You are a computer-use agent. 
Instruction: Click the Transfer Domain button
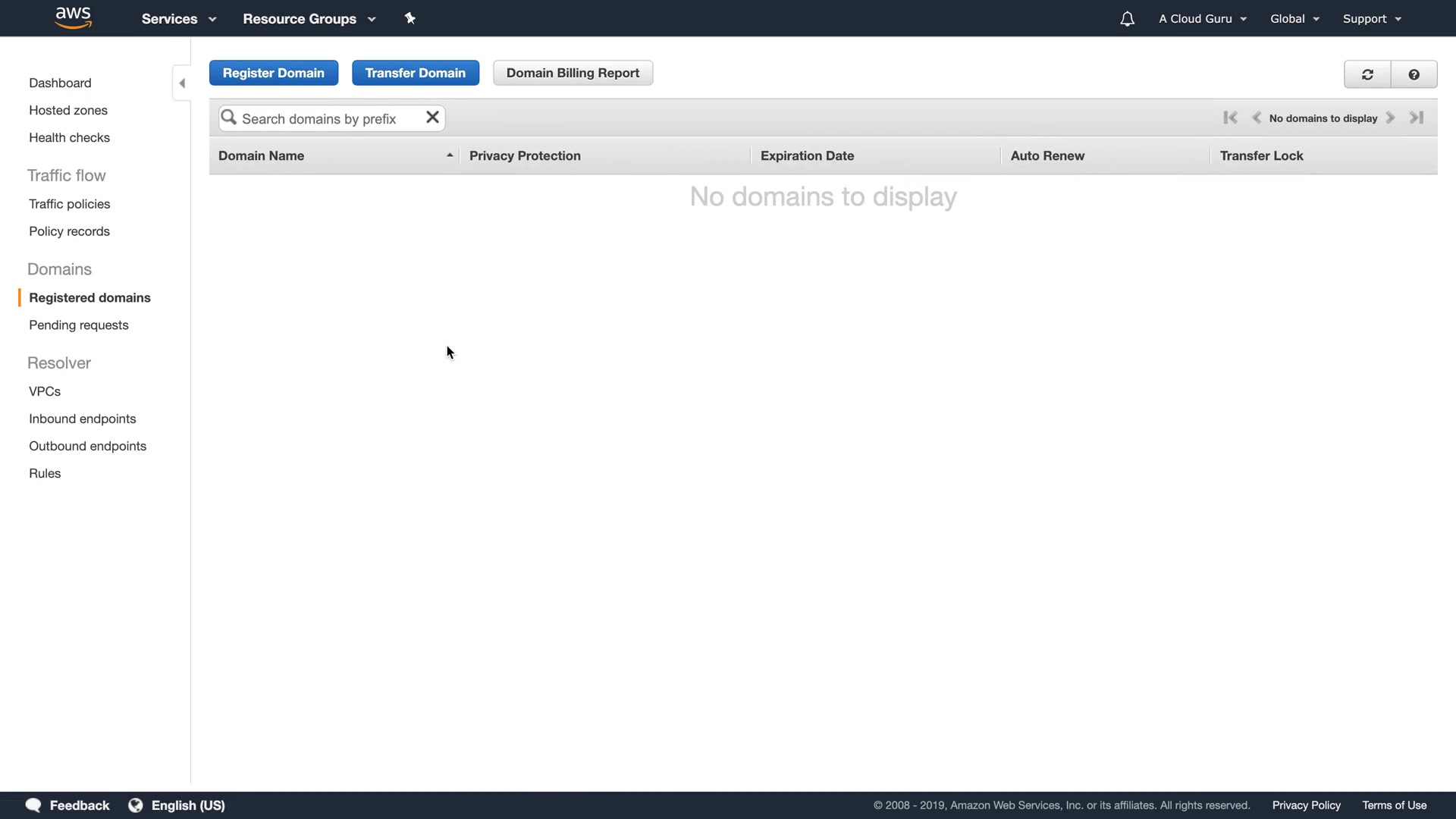pos(415,73)
